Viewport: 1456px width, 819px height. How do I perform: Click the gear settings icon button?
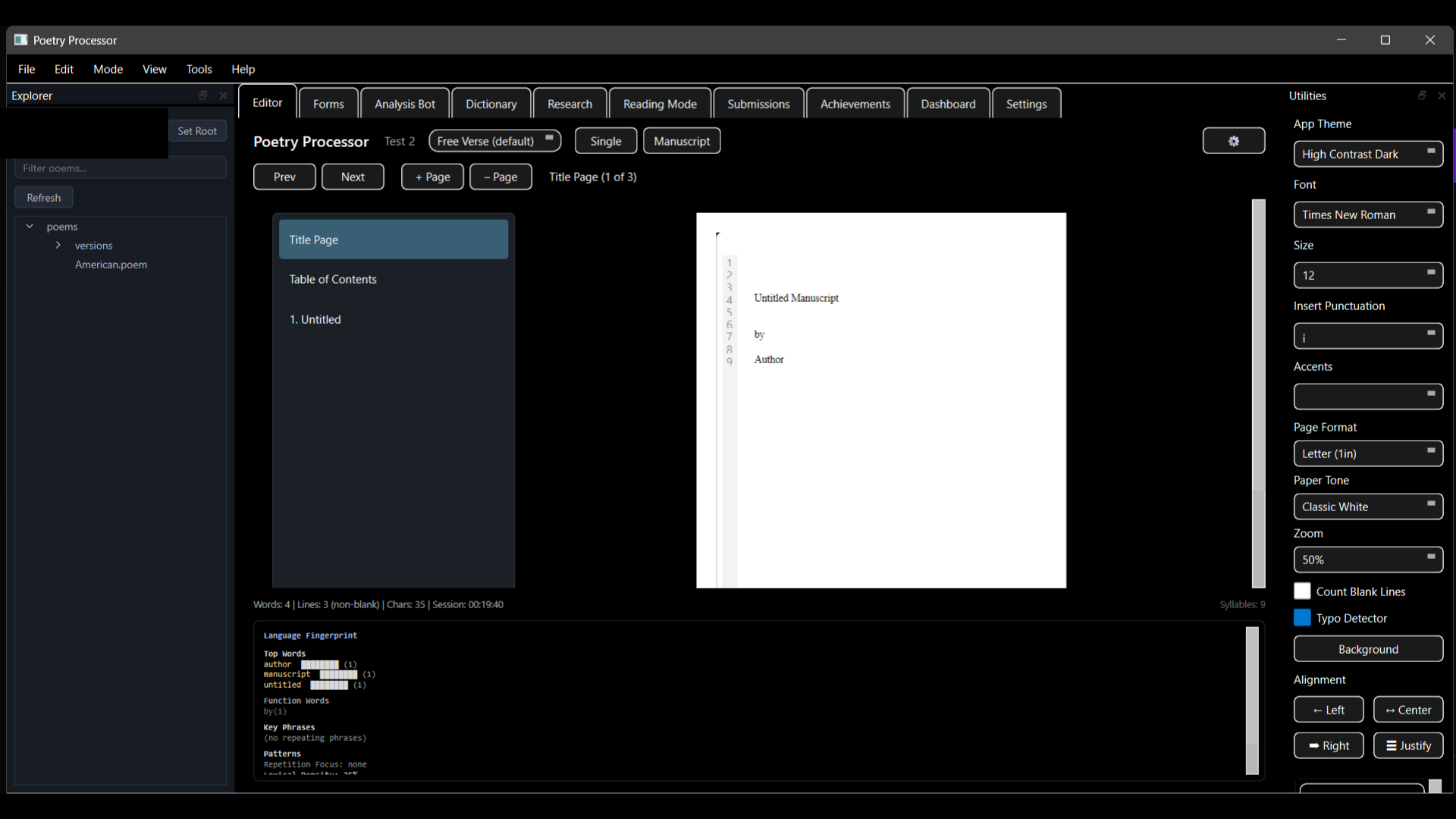coord(1233,141)
